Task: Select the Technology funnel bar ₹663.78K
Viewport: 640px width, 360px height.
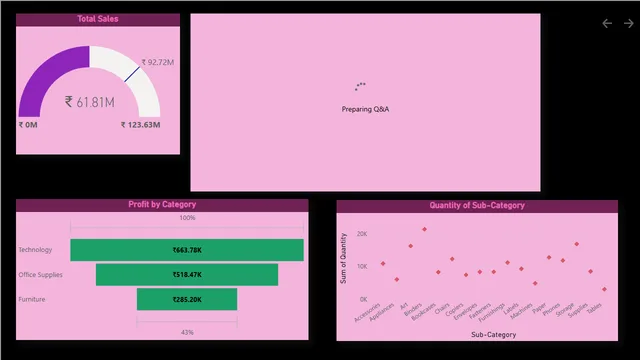Action: pyautogui.click(x=187, y=250)
